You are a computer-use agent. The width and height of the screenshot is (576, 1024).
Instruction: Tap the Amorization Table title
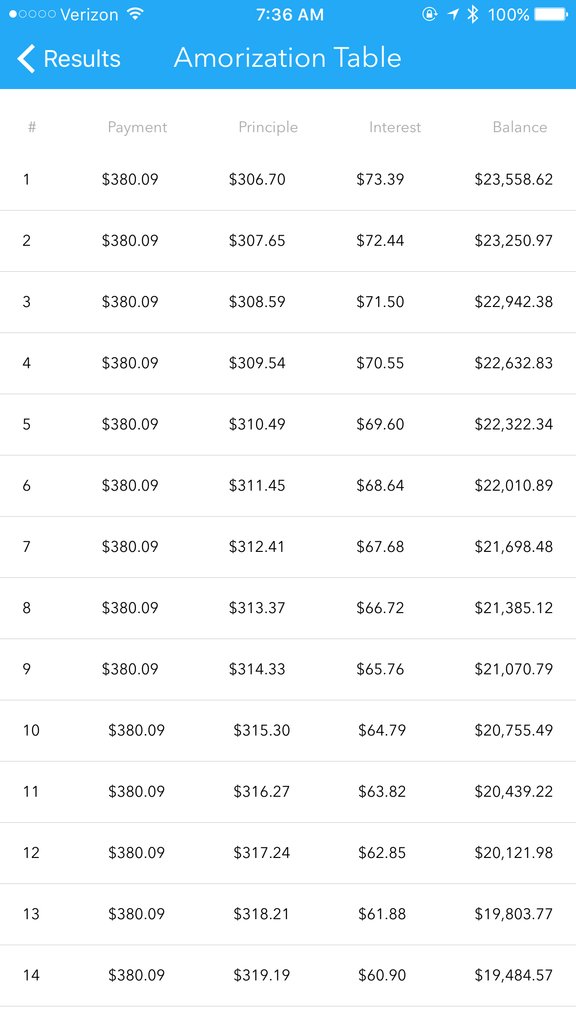coord(287,57)
